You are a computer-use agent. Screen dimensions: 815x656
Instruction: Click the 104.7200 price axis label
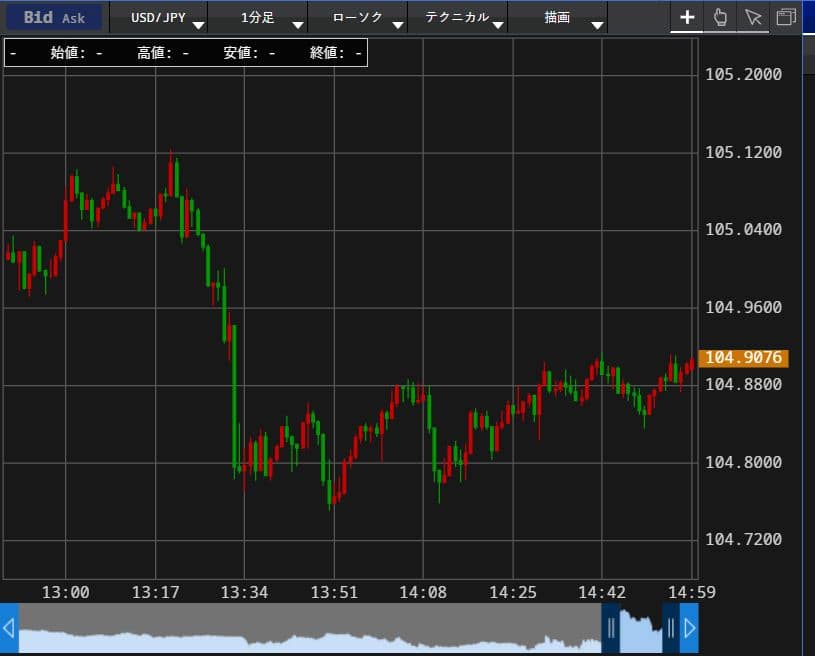pyautogui.click(x=743, y=539)
